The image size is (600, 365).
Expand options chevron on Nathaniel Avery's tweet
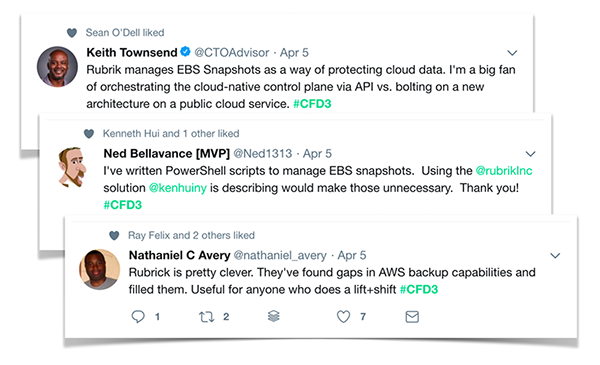[x=555, y=256]
